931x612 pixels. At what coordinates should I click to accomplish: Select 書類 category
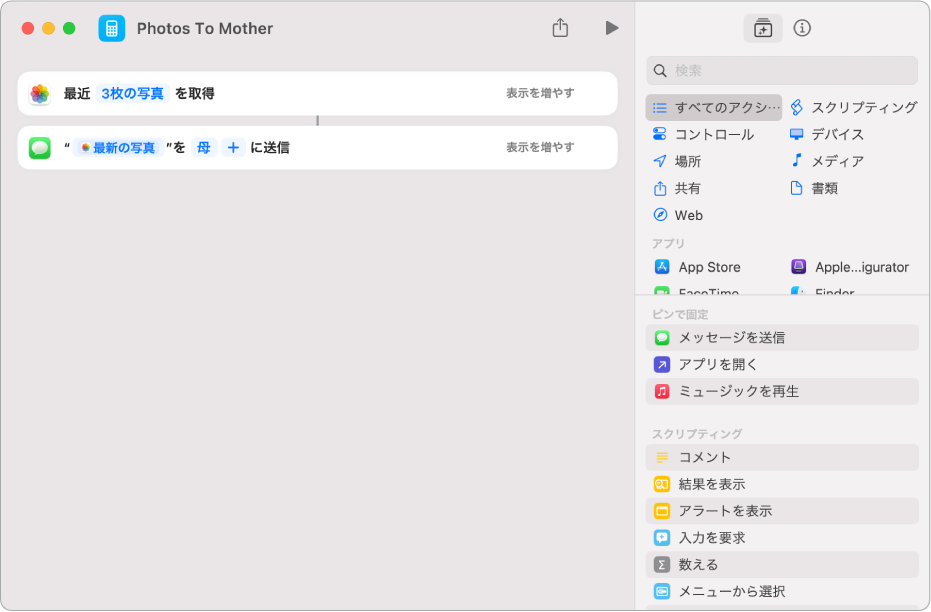[814, 188]
